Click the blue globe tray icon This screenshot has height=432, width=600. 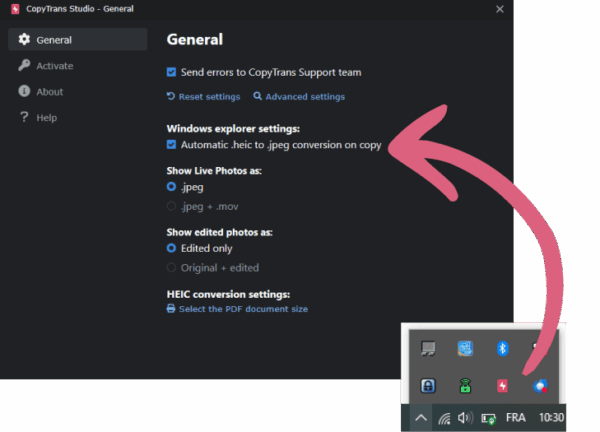[540, 386]
